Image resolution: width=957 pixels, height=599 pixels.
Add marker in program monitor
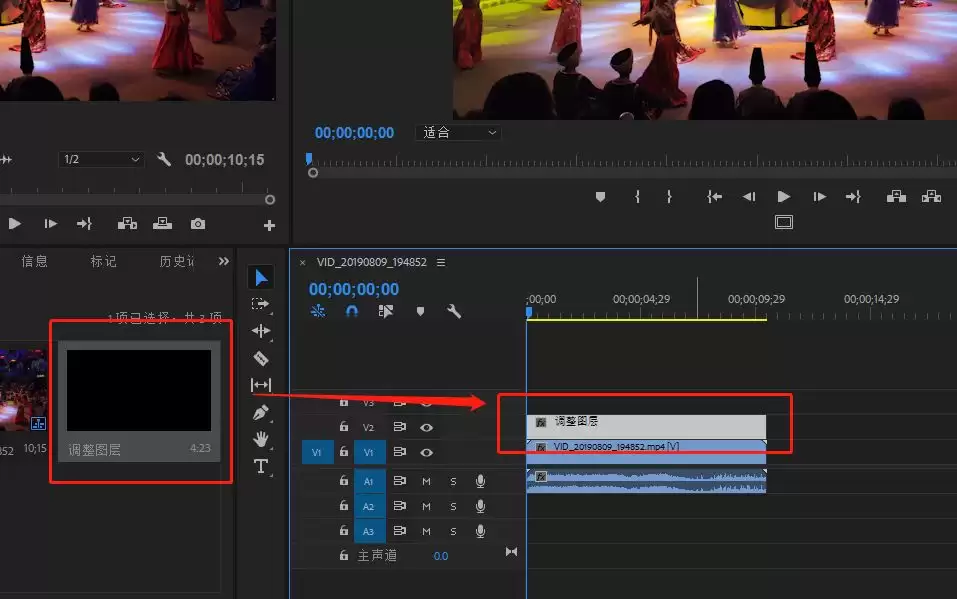(601, 197)
